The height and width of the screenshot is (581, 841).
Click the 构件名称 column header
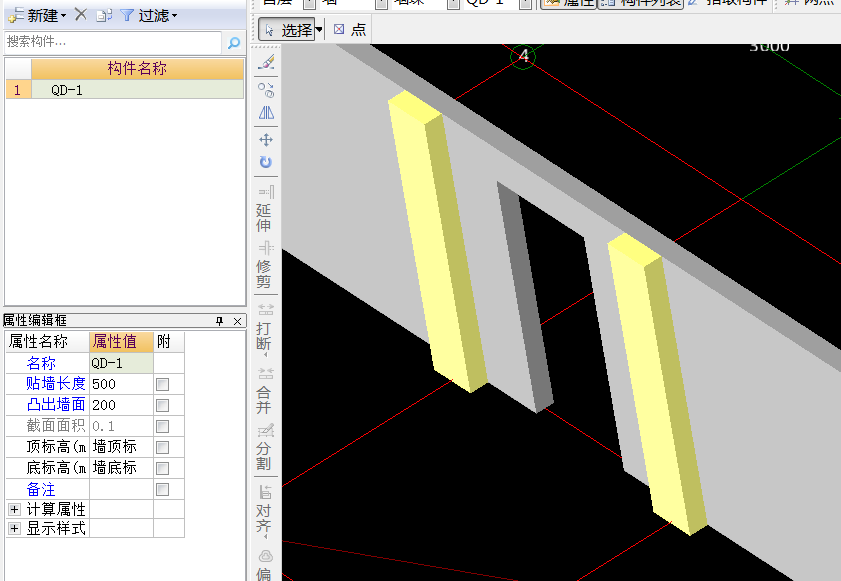click(137, 69)
